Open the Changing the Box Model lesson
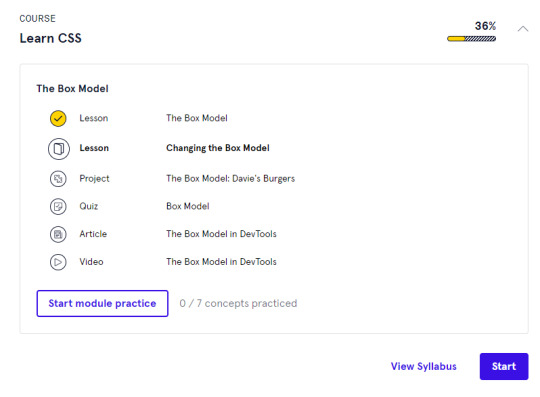The height and width of the screenshot is (397, 540). coord(218,148)
